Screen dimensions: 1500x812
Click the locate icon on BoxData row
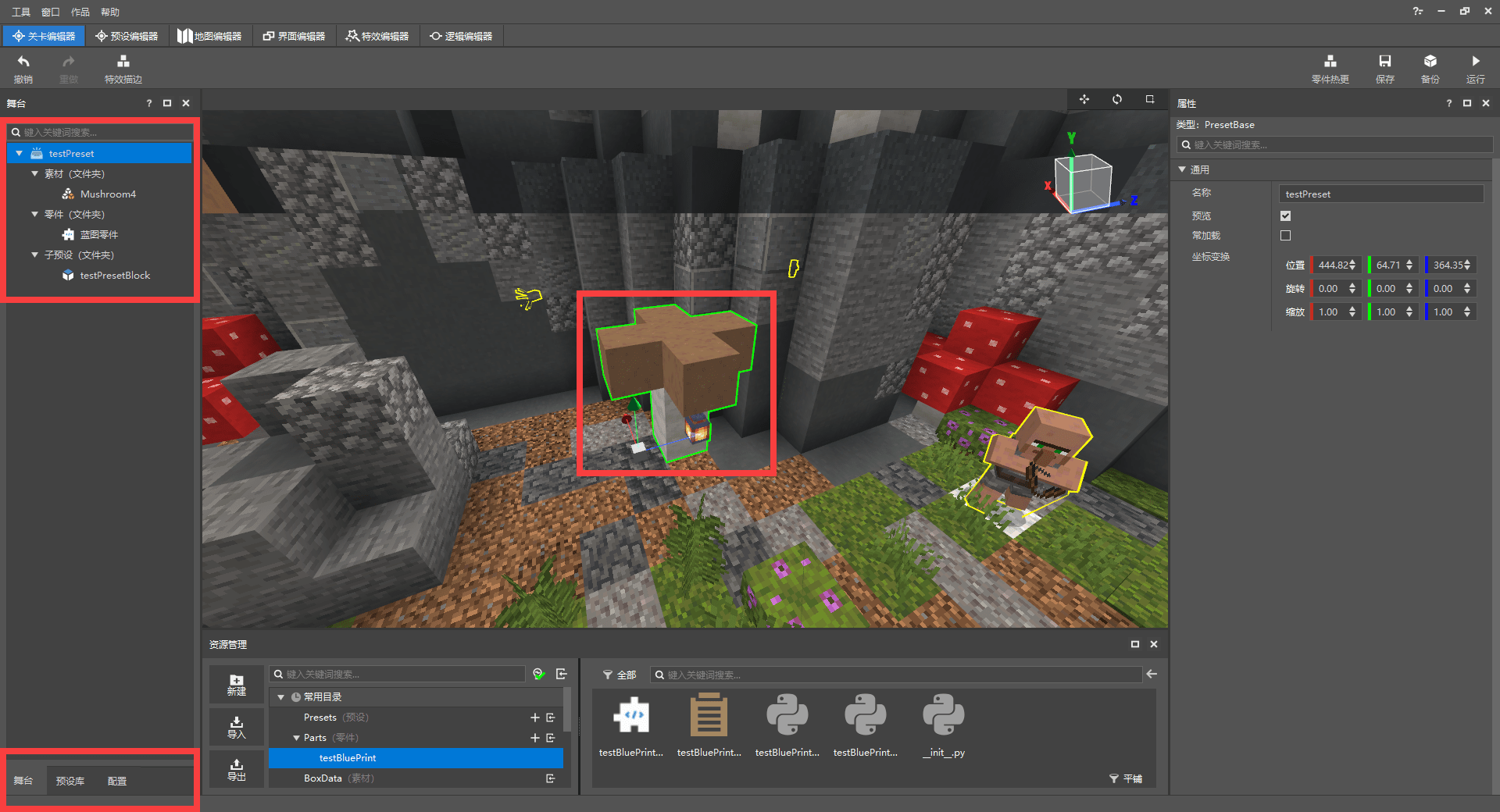pos(551,778)
